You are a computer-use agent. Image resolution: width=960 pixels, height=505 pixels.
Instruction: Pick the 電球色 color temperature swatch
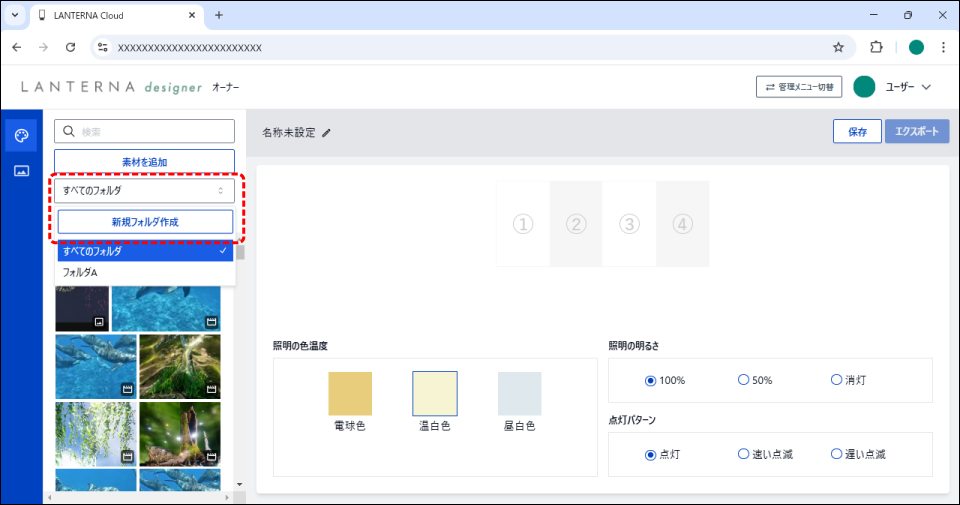click(x=350, y=394)
